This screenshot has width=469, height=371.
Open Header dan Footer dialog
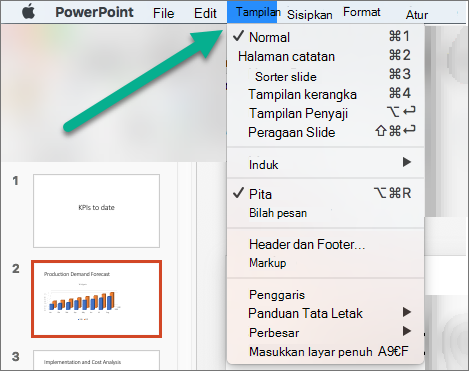pyautogui.click(x=325, y=244)
